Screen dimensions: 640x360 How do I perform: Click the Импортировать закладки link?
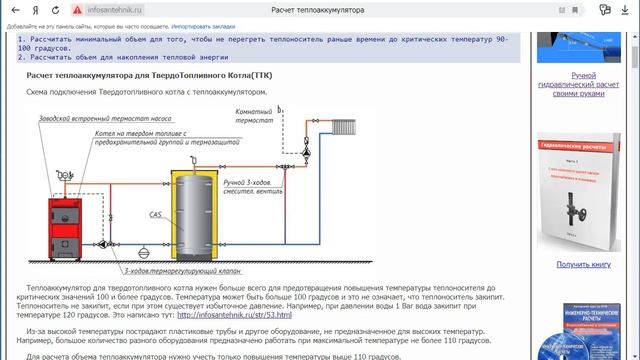(203, 27)
